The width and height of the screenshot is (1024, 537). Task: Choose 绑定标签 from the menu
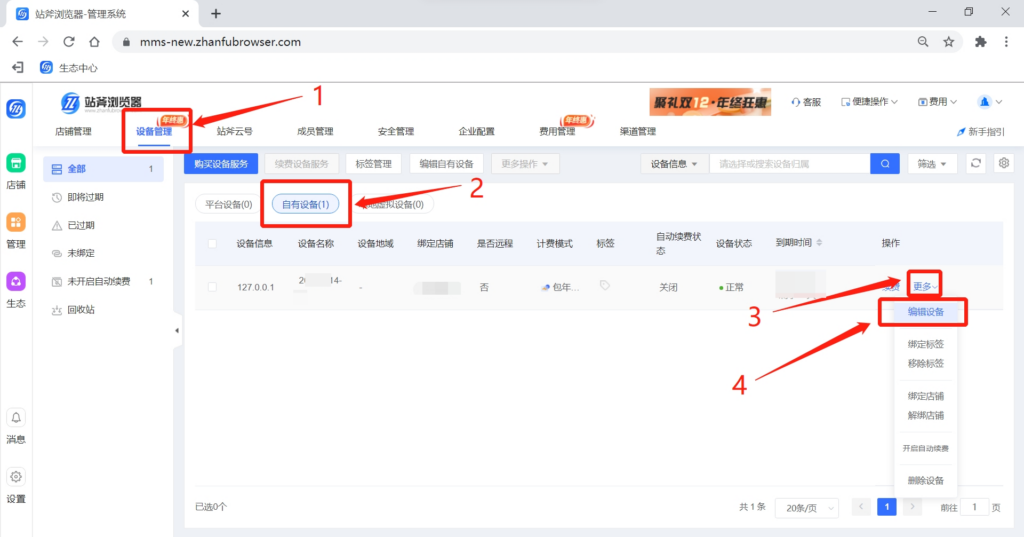[x=925, y=344]
